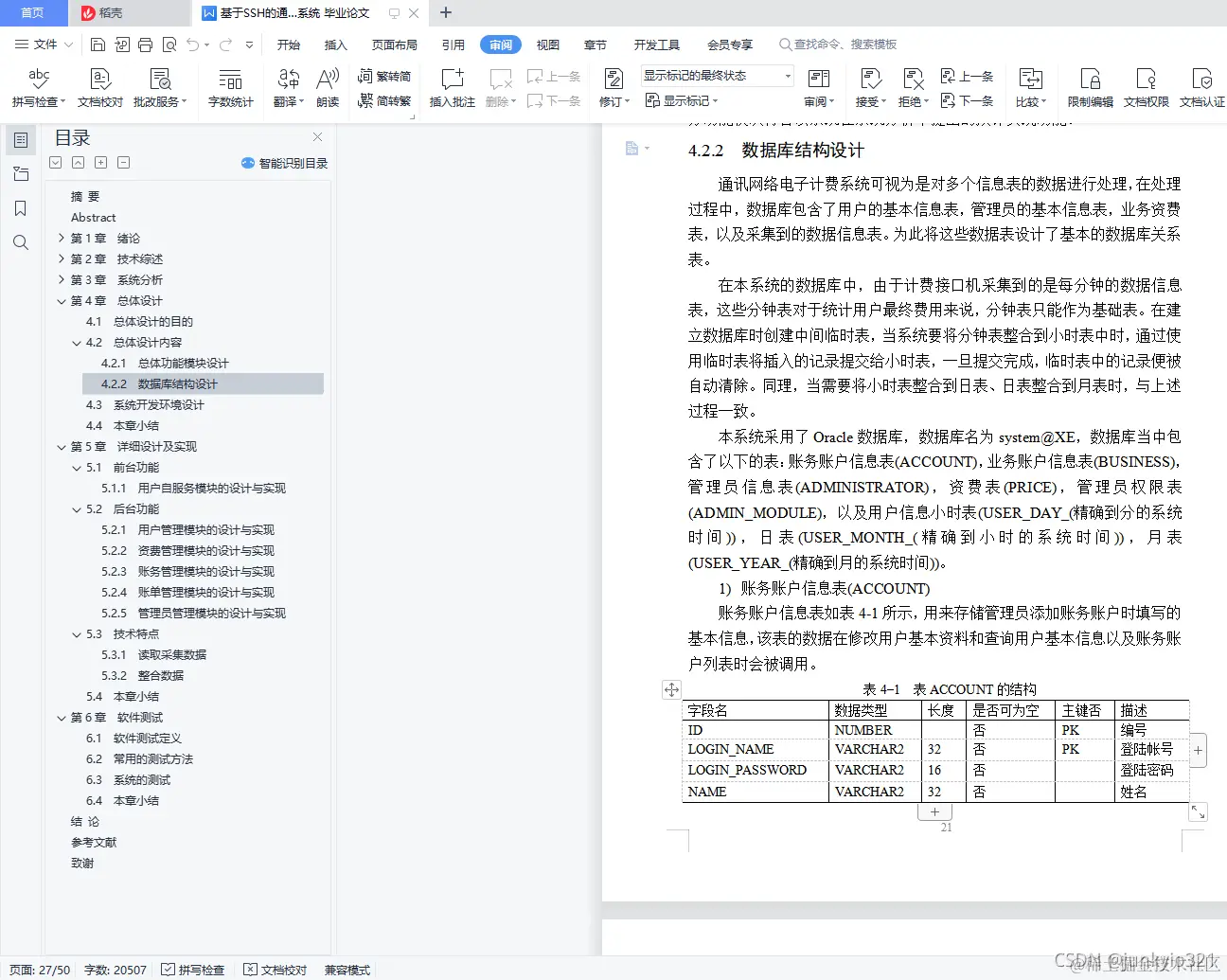Screen dimensions: 1227x980
Task: Select 参考文献 in the table of contents
Action: coord(93,842)
